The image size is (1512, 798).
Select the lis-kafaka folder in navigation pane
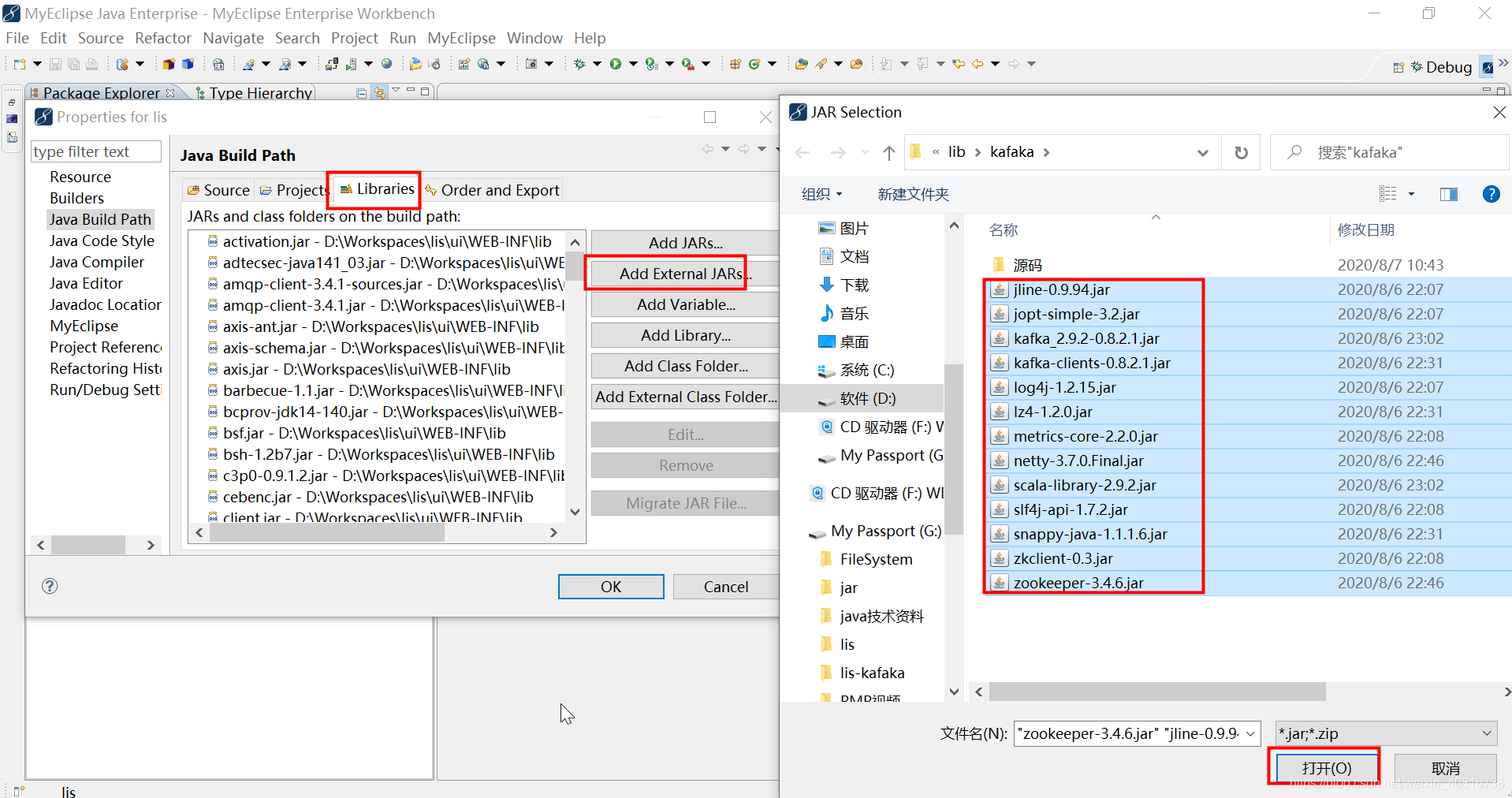872,673
